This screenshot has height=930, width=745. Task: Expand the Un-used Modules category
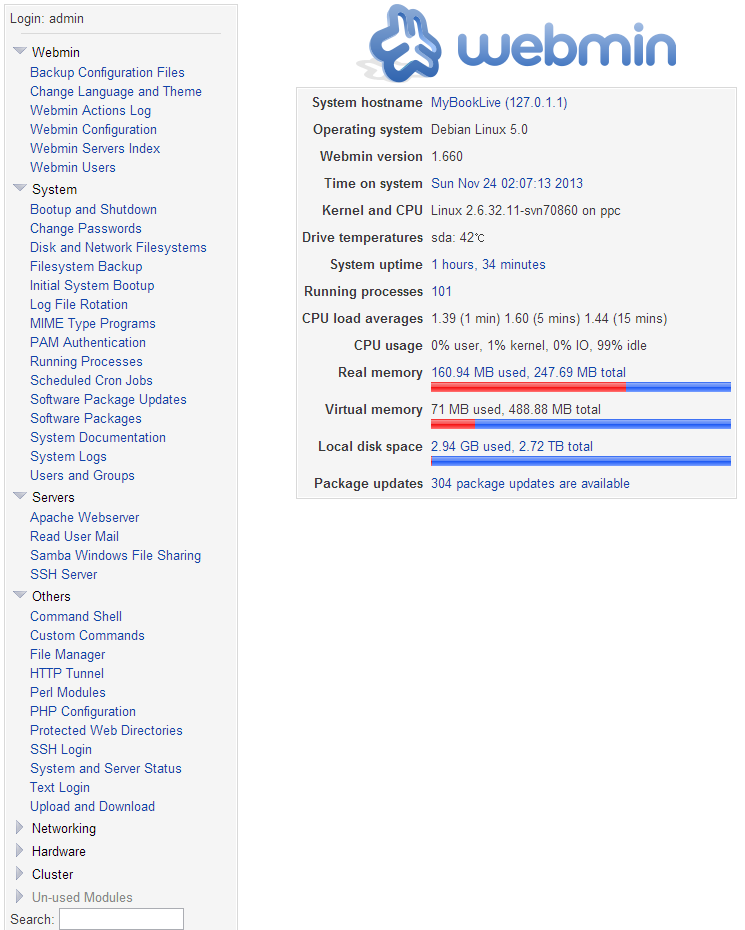(x=19, y=897)
